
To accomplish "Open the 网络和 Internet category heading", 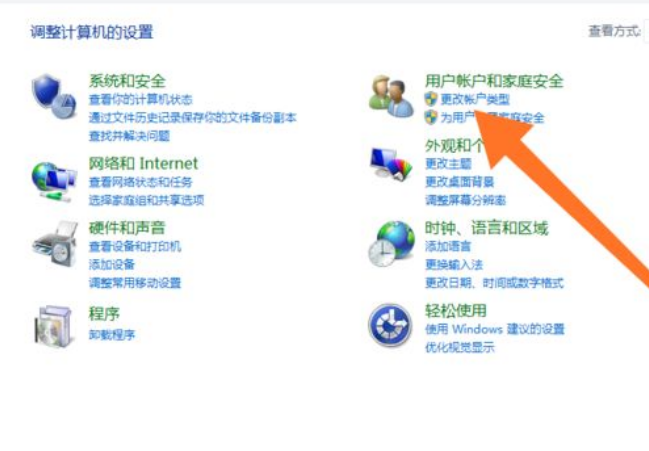I will coord(143,163).
